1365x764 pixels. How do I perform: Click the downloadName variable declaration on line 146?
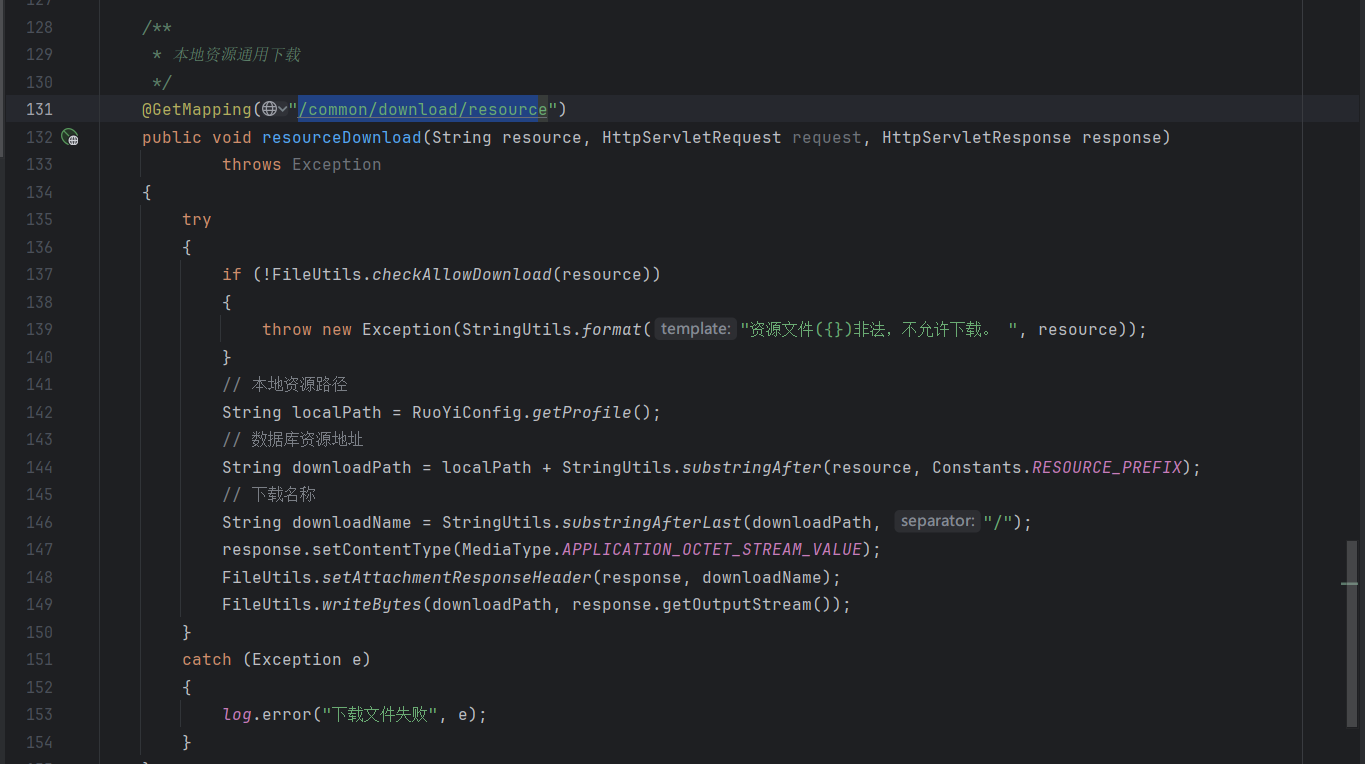(x=352, y=522)
